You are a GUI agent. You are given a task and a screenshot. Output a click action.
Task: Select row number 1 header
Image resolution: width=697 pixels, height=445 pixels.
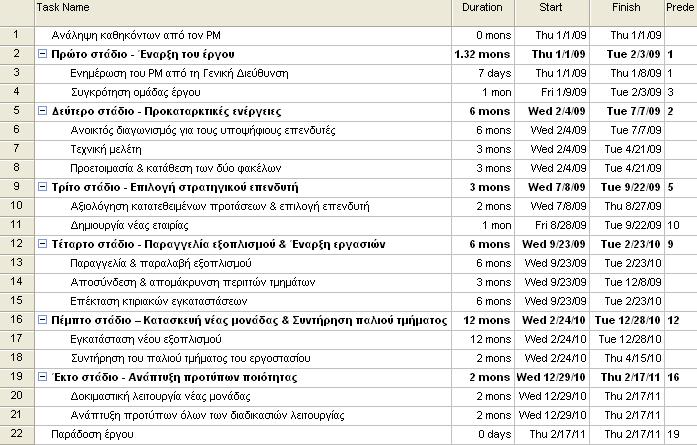click(17, 35)
